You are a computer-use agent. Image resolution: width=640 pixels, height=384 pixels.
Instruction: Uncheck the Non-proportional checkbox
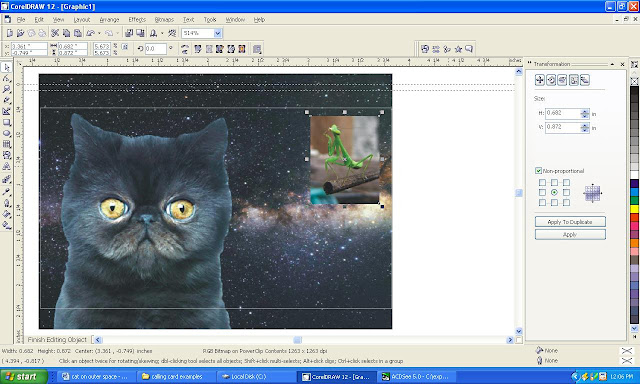[x=538, y=171]
